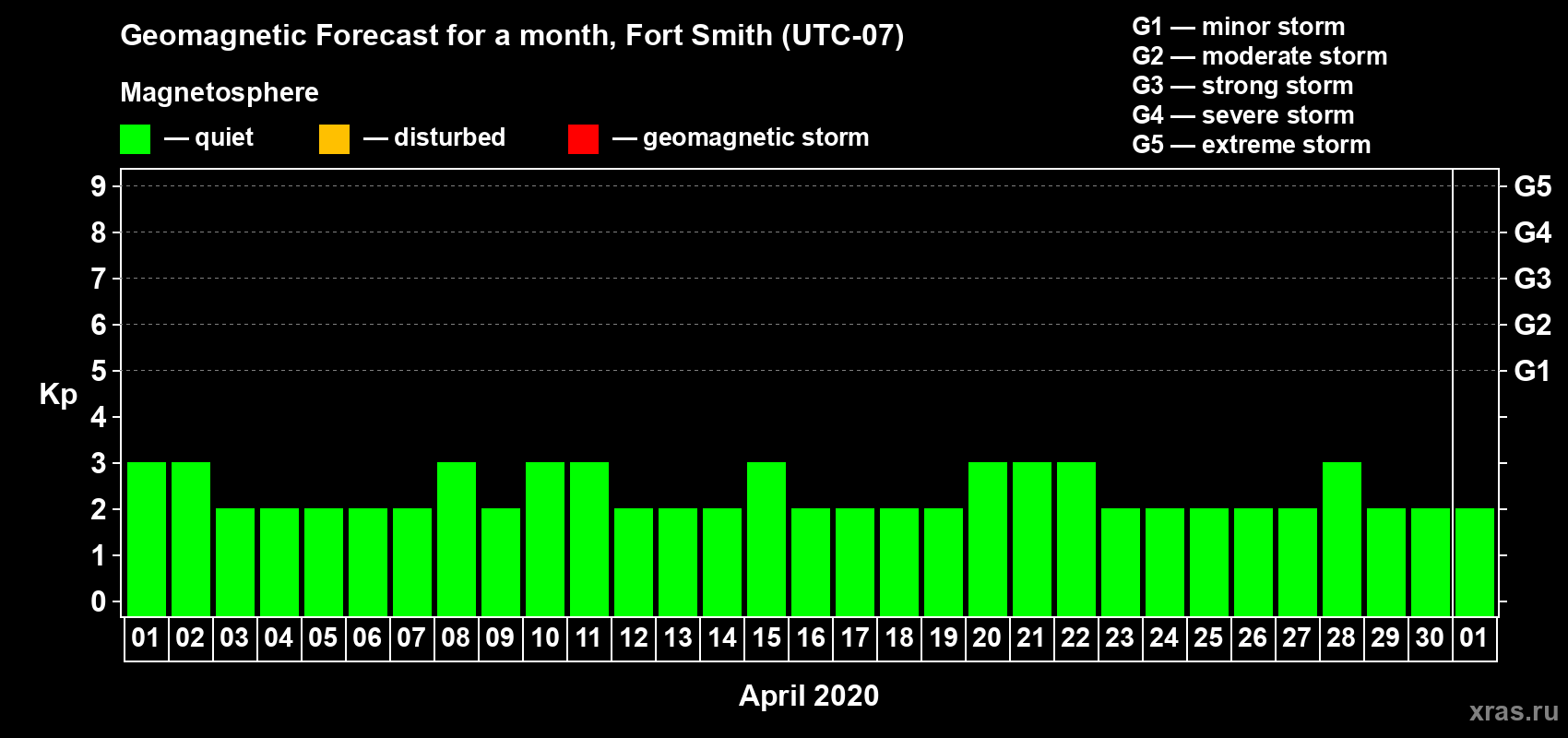Click the green bar for day 21
This screenshot has height=738, width=1568.
pos(1032,540)
